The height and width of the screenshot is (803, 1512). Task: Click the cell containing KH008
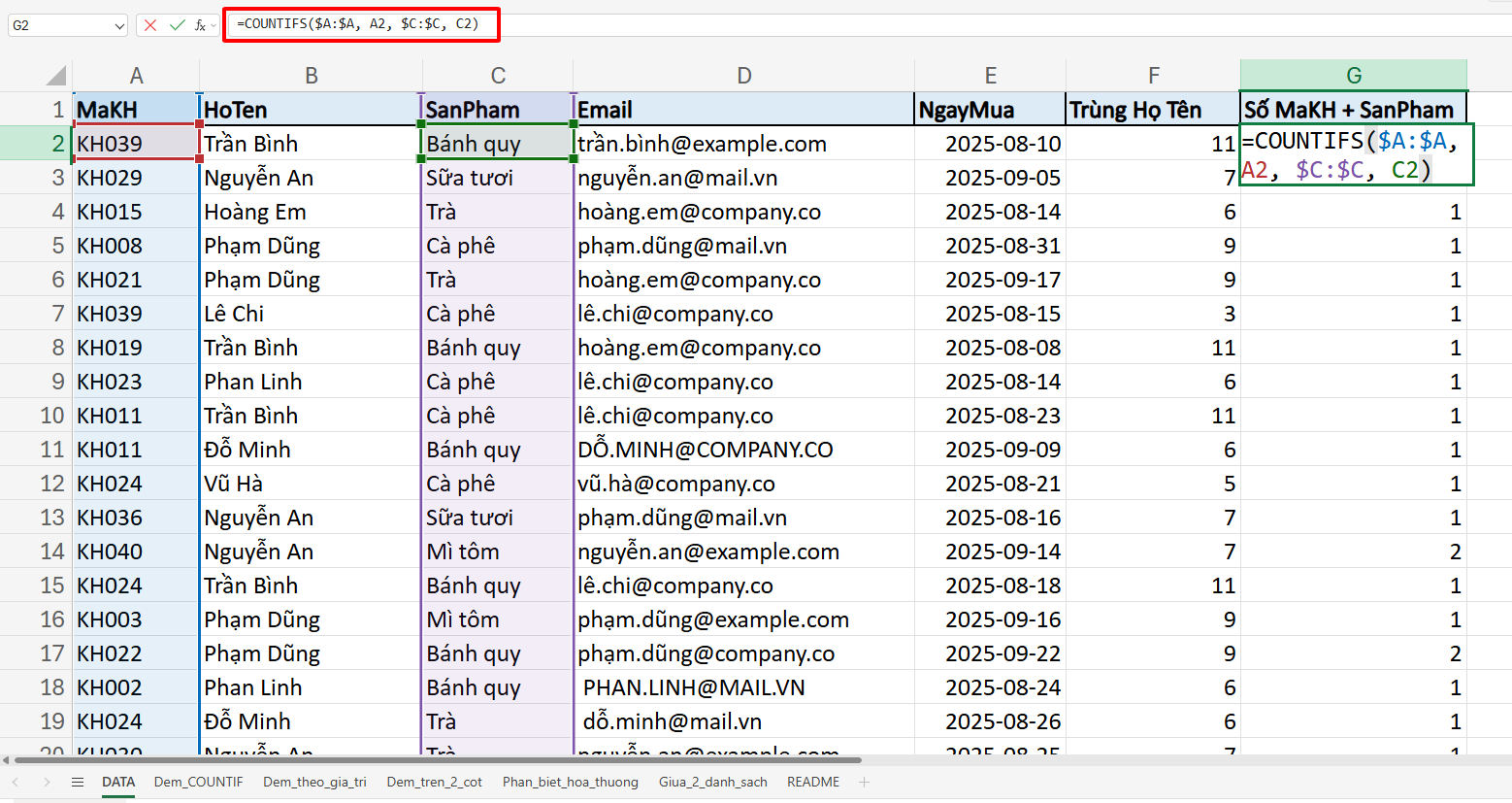[136, 246]
